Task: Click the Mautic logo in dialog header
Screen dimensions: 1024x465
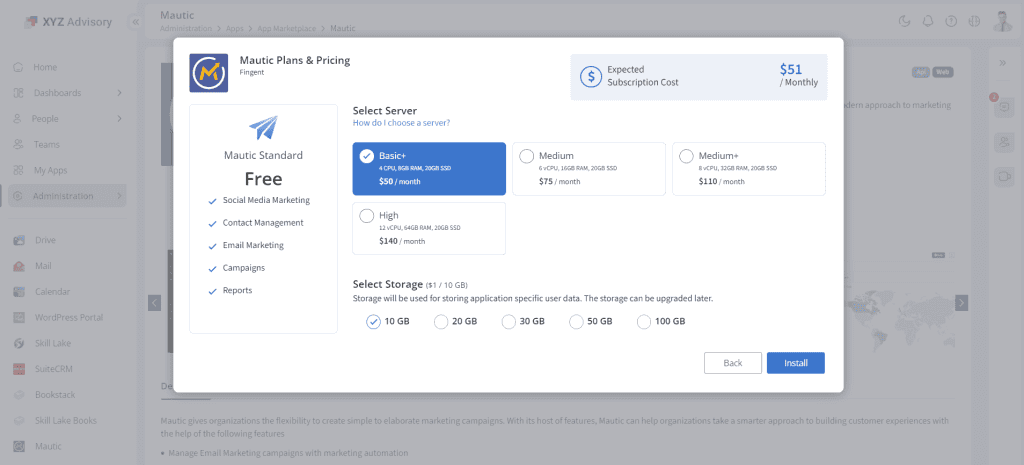Action: tap(208, 72)
